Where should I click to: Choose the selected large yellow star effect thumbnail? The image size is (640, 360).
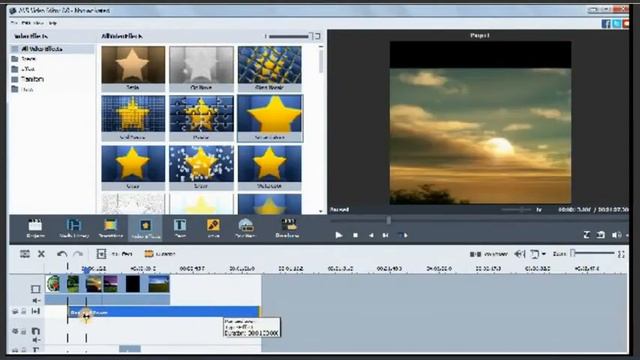coord(270,118)
